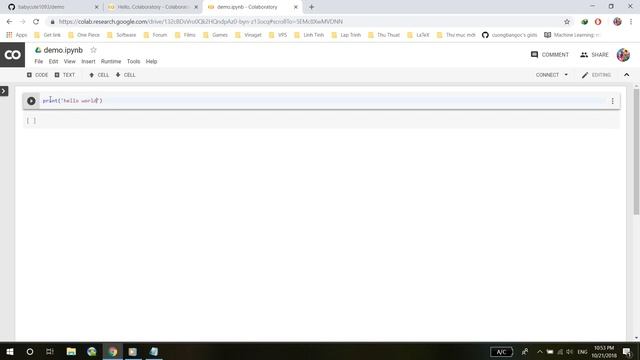Open the Chrome profile avatar

point(617,22)
